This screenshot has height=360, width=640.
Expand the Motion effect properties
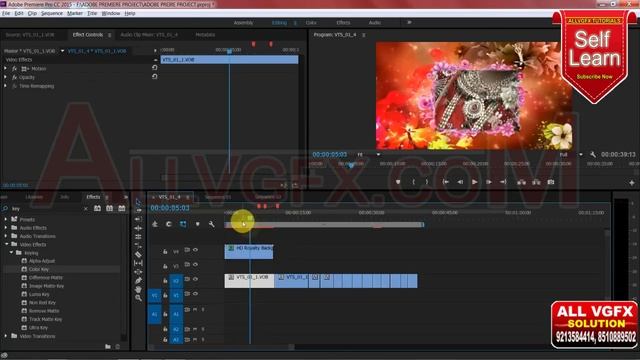tap(5, 69)
